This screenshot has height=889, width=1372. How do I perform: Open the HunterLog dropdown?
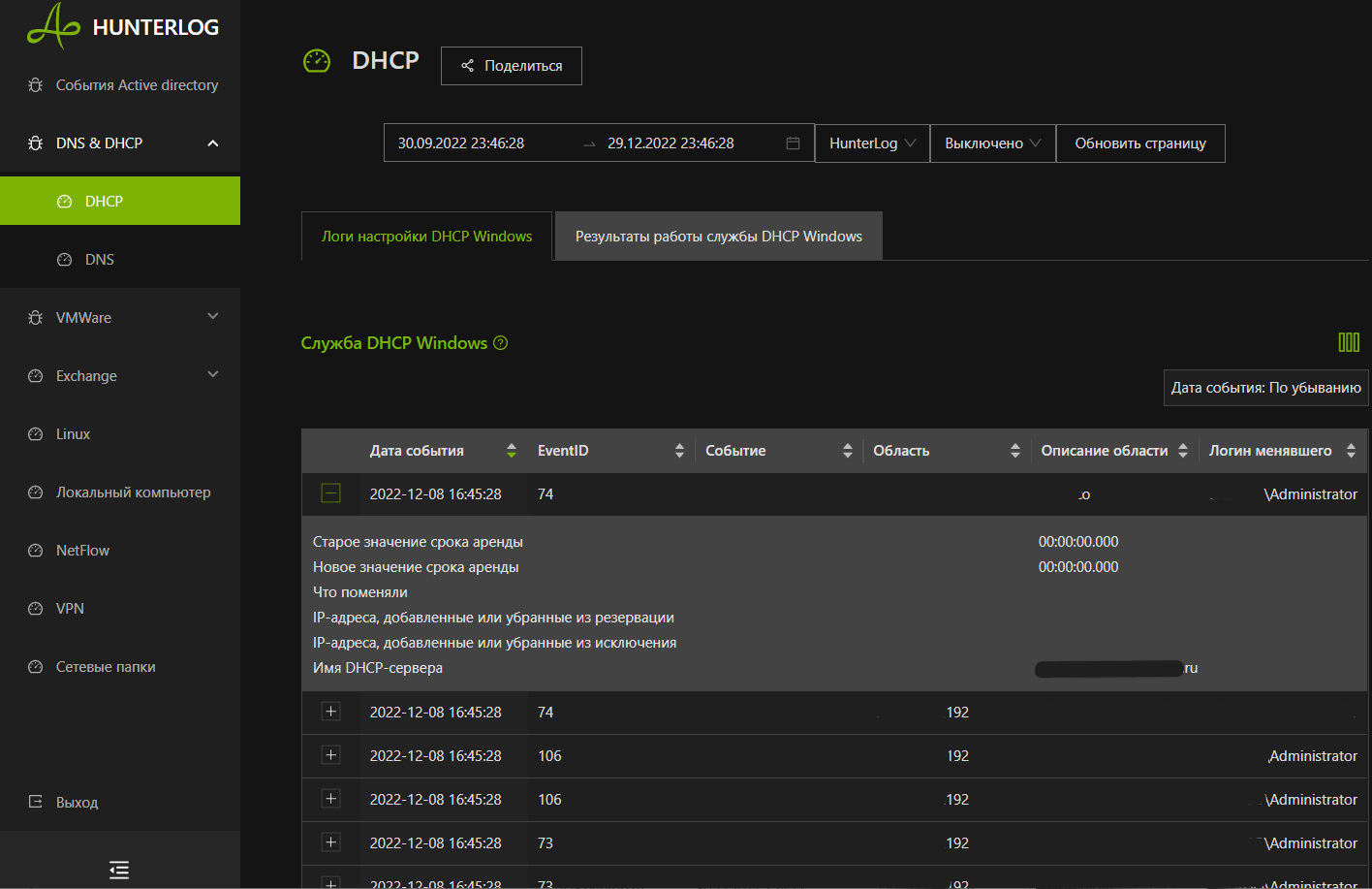872,143
